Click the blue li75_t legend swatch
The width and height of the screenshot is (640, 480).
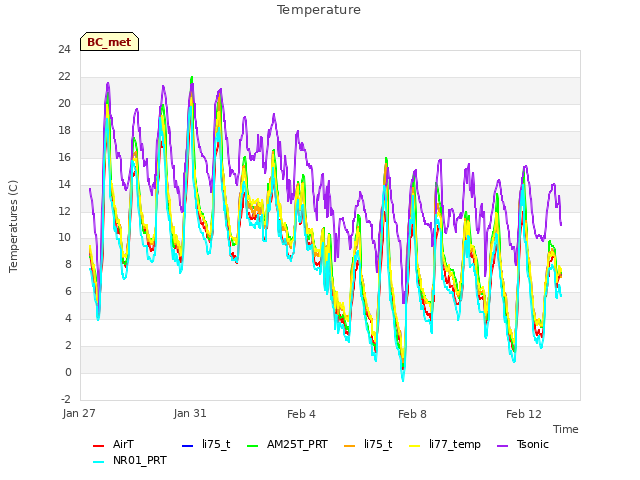[187, 445]
